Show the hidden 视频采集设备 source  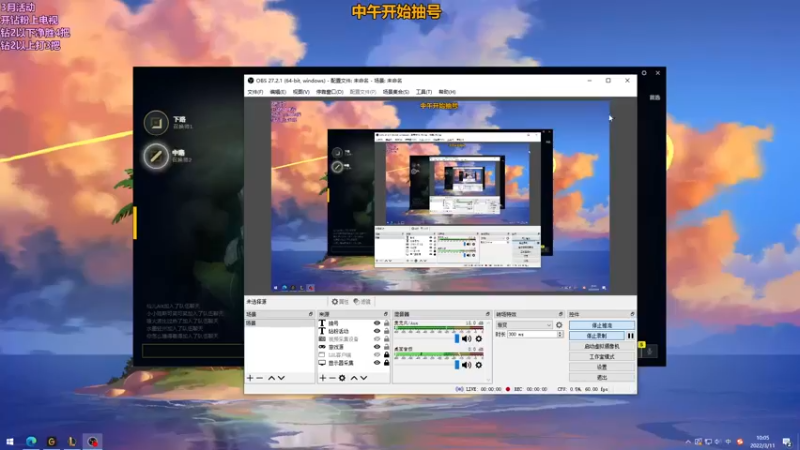pyautogui.click(x=377, y=339)
